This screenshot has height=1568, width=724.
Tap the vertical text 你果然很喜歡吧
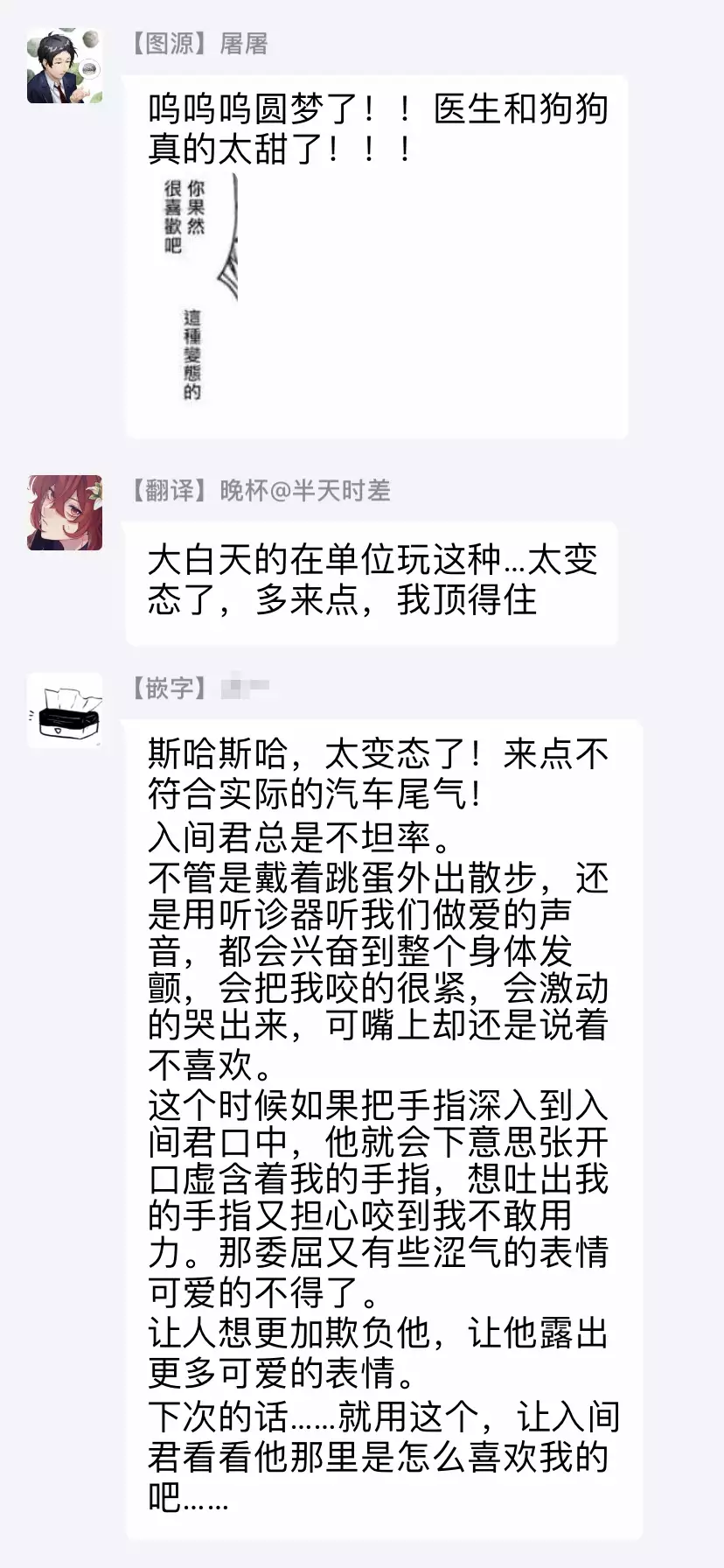point(184,216)
